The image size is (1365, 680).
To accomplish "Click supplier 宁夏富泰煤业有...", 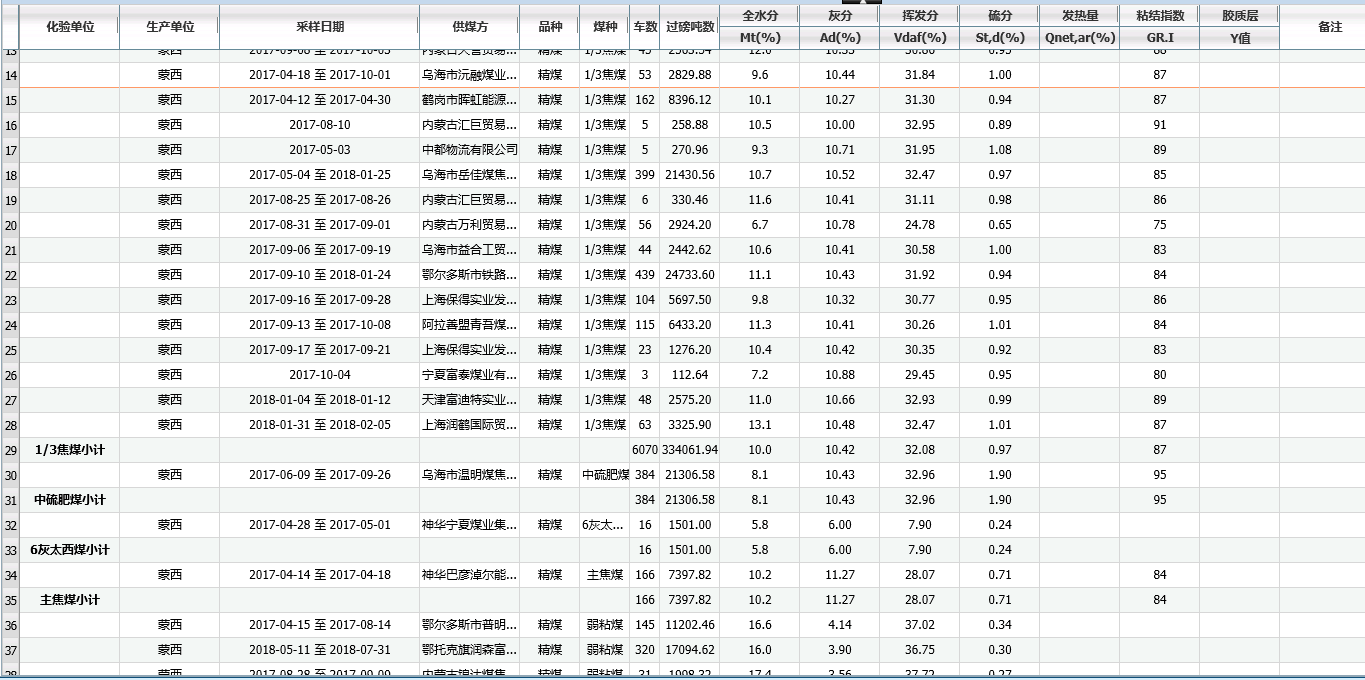I will tap(469, 375).
